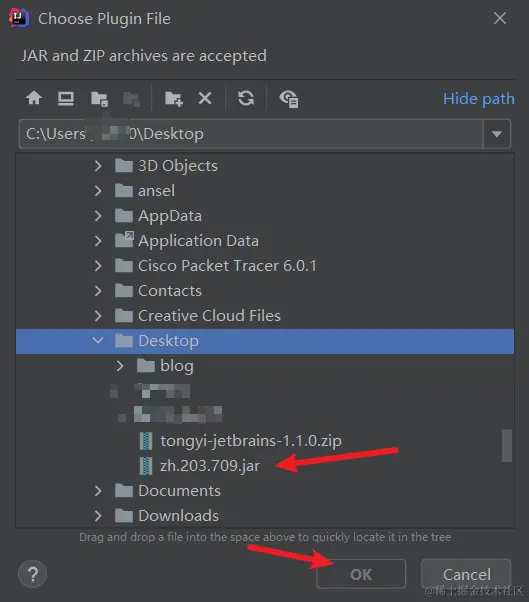Image resolution: width=529 pixels, height=602 pixels.
Task: Select file name tongyi-jetbrains-1.1.0.zip
Action: point(251,441)
